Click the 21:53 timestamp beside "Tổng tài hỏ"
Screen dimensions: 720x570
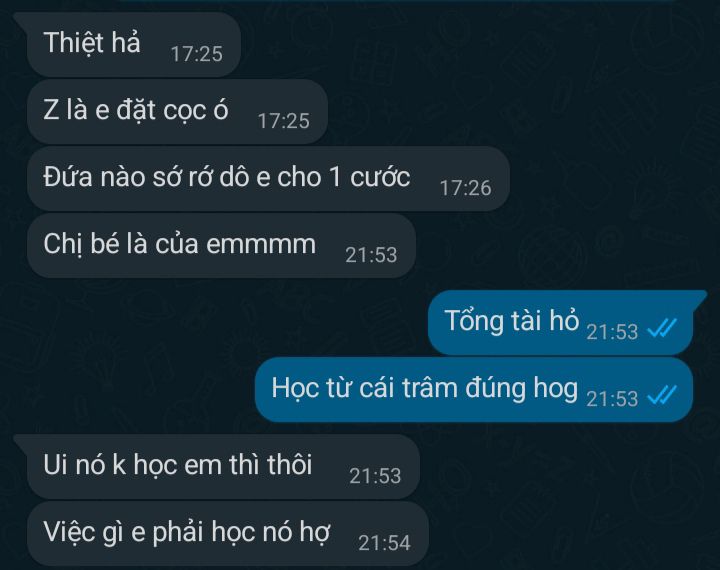(612, 332)
